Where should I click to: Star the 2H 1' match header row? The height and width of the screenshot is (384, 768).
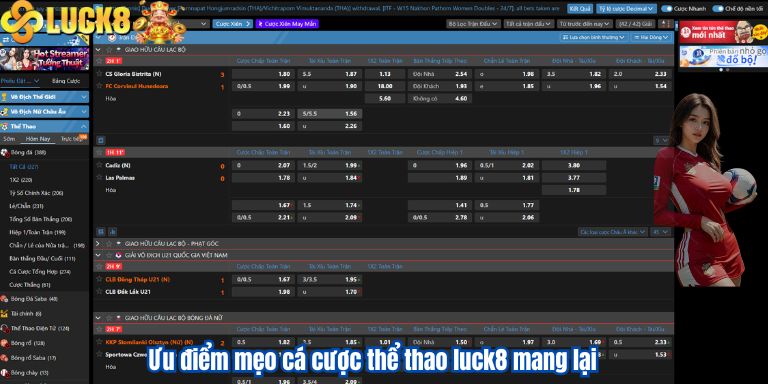tap(99, 61)
